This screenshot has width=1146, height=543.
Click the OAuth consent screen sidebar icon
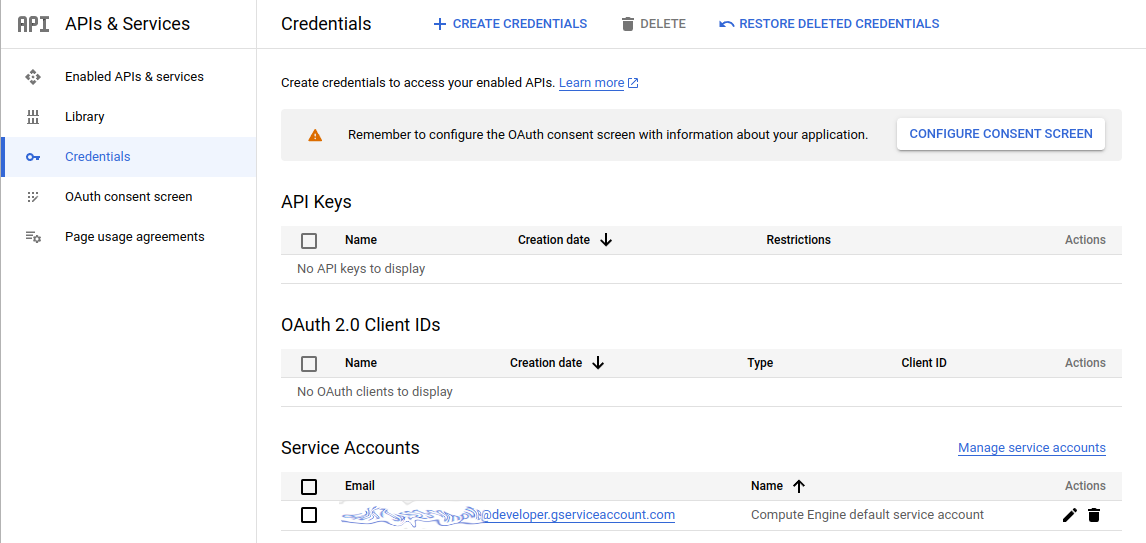(x=33, y=197)
